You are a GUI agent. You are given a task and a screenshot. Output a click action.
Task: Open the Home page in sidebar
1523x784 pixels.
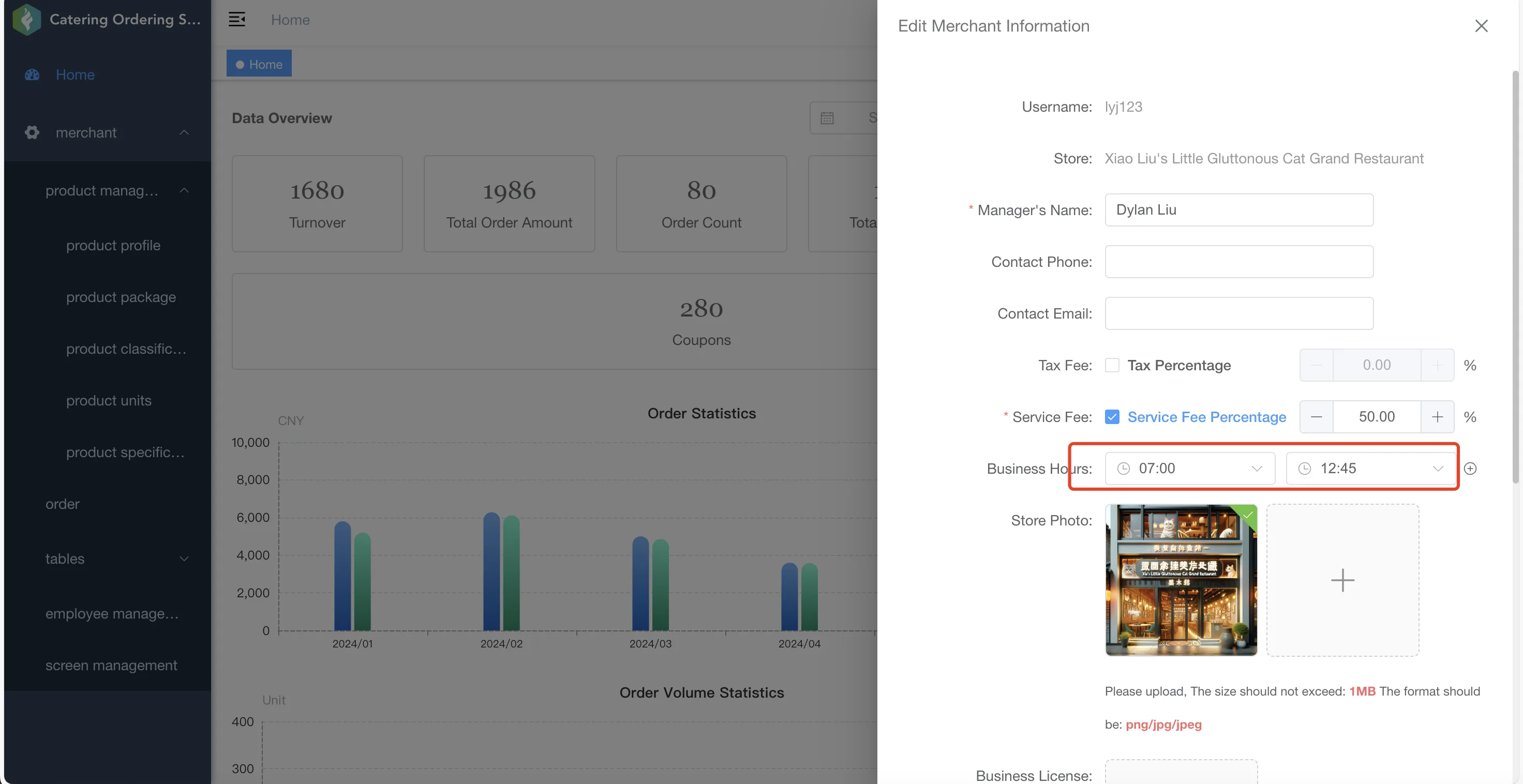tap(75, 74)
